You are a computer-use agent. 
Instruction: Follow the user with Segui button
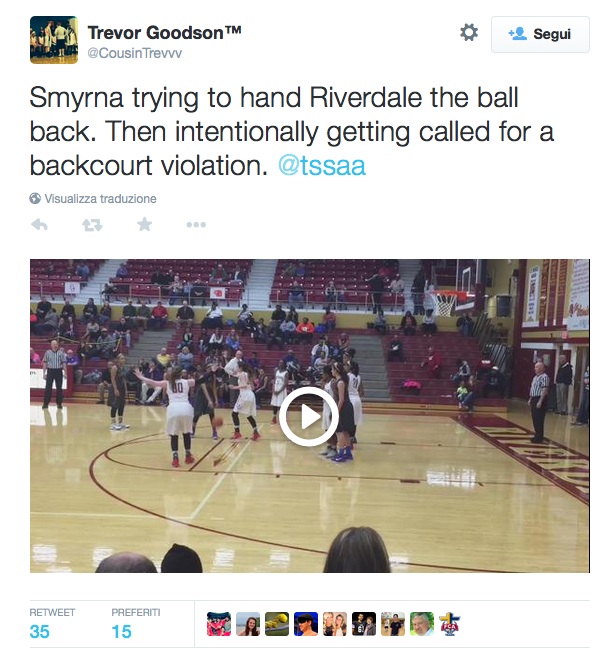(x=540, y=34)
